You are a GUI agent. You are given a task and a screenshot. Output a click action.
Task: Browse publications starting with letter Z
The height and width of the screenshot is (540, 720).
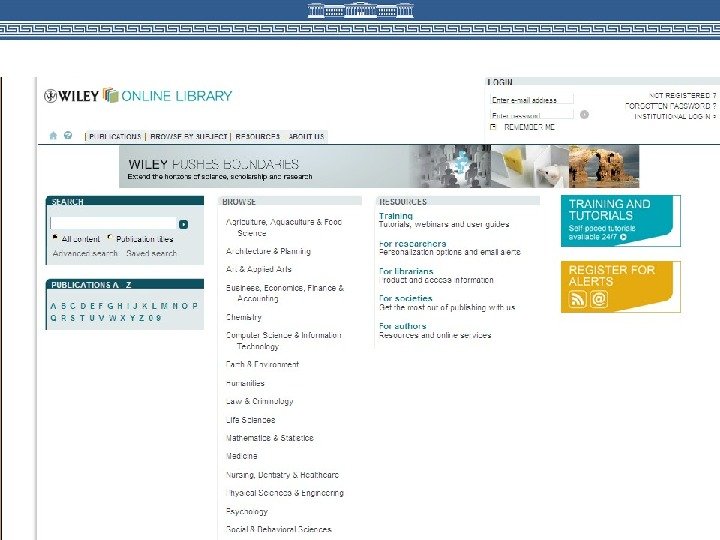coord(142,318)
